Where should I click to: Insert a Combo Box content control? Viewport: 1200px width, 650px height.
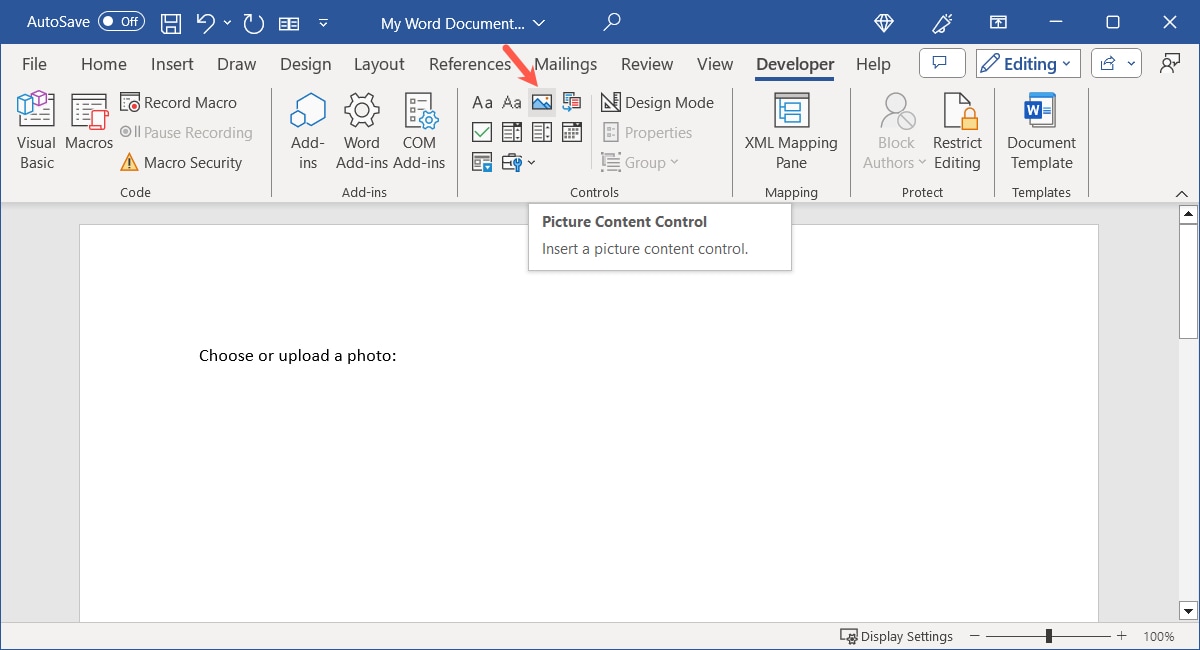click(x=512, y=132)
